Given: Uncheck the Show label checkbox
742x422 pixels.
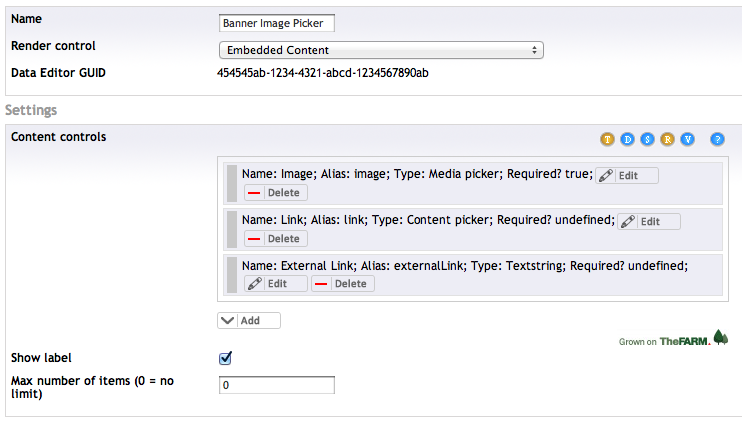Looking at the screenshot, I should [225, 358].
